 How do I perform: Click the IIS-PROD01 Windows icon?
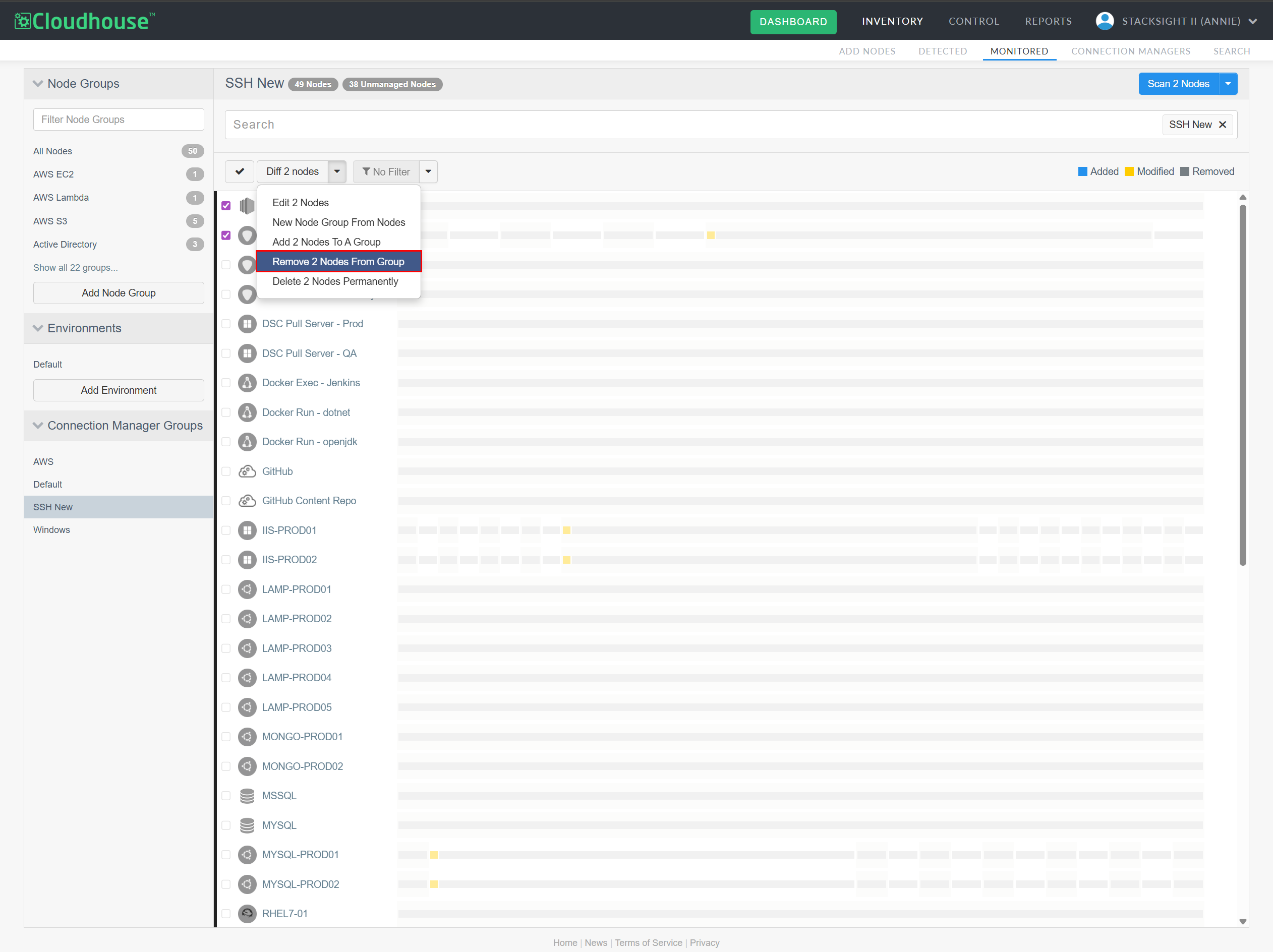pos(247,530)
